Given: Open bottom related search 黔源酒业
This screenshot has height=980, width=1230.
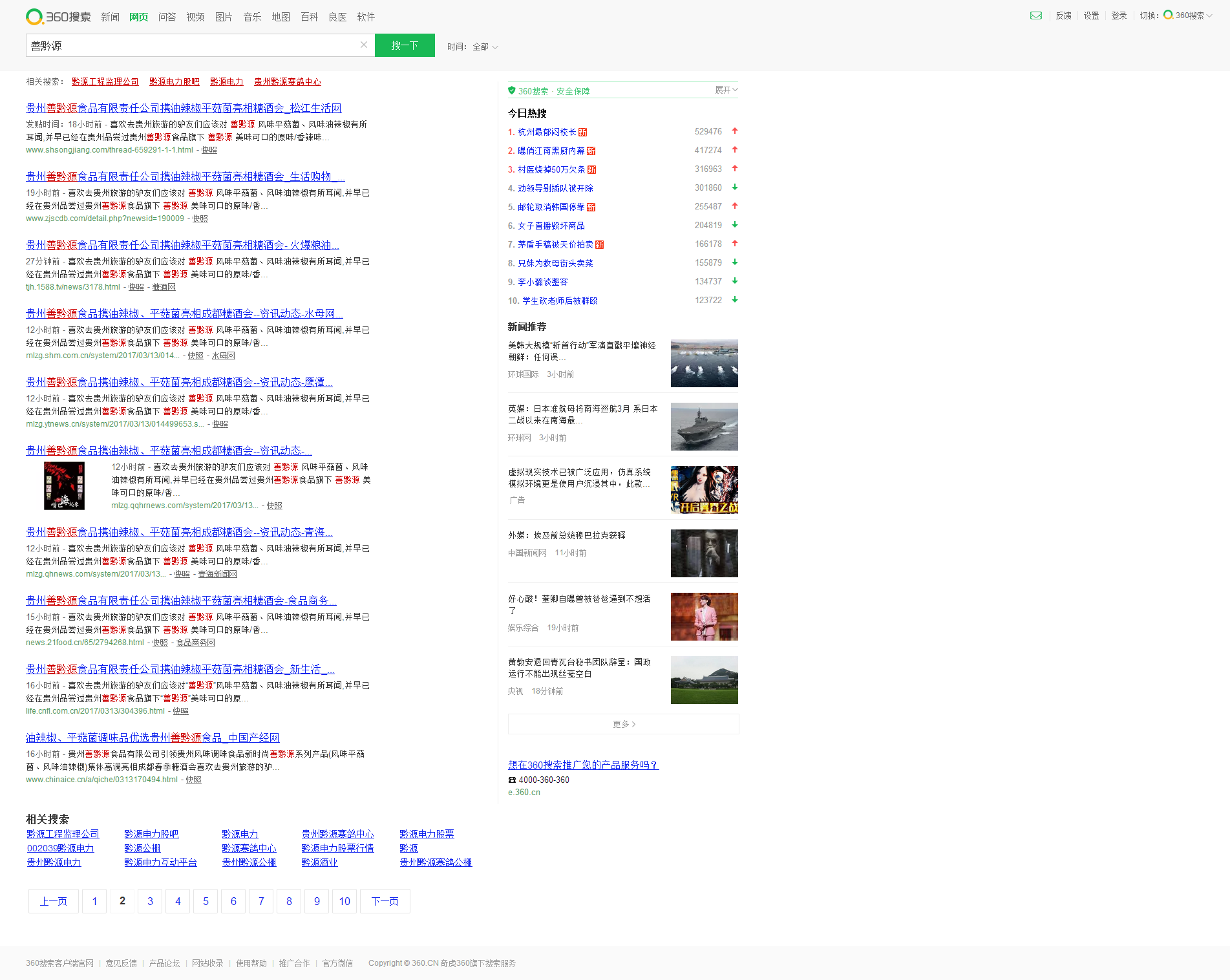Looking at the screenshot, I should click(x=319, y=862).
